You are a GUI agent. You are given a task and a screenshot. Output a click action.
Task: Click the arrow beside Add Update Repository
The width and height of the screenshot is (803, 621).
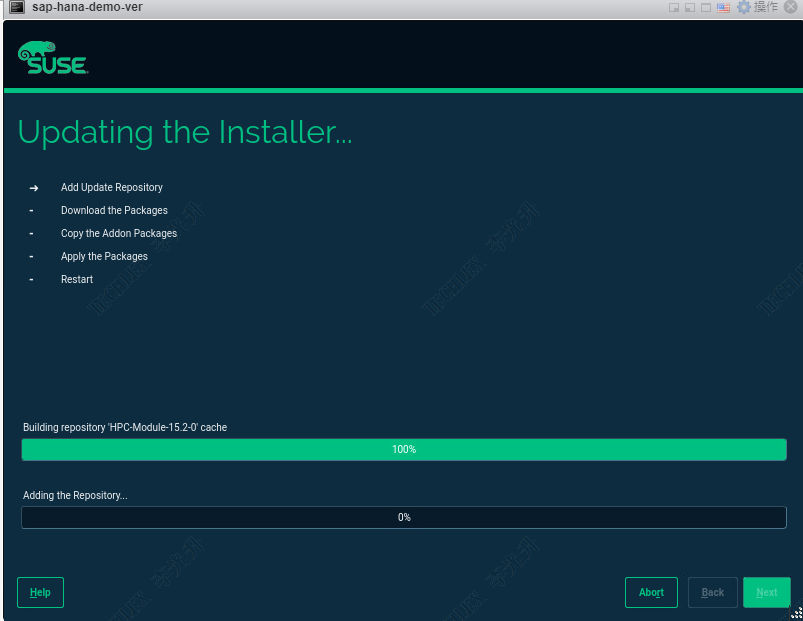pos(34,188)
